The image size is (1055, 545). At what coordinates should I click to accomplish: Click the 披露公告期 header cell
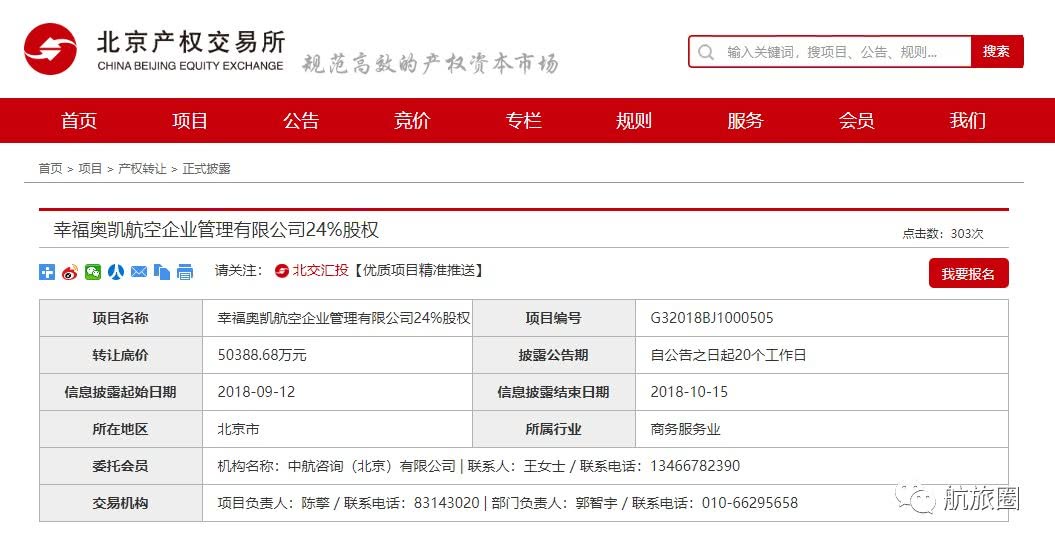(554, 355)
